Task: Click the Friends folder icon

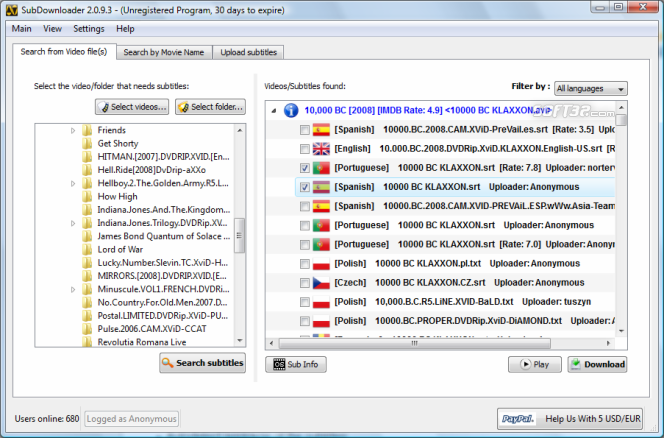Action: pyautogui.click(x=87, y=130)
